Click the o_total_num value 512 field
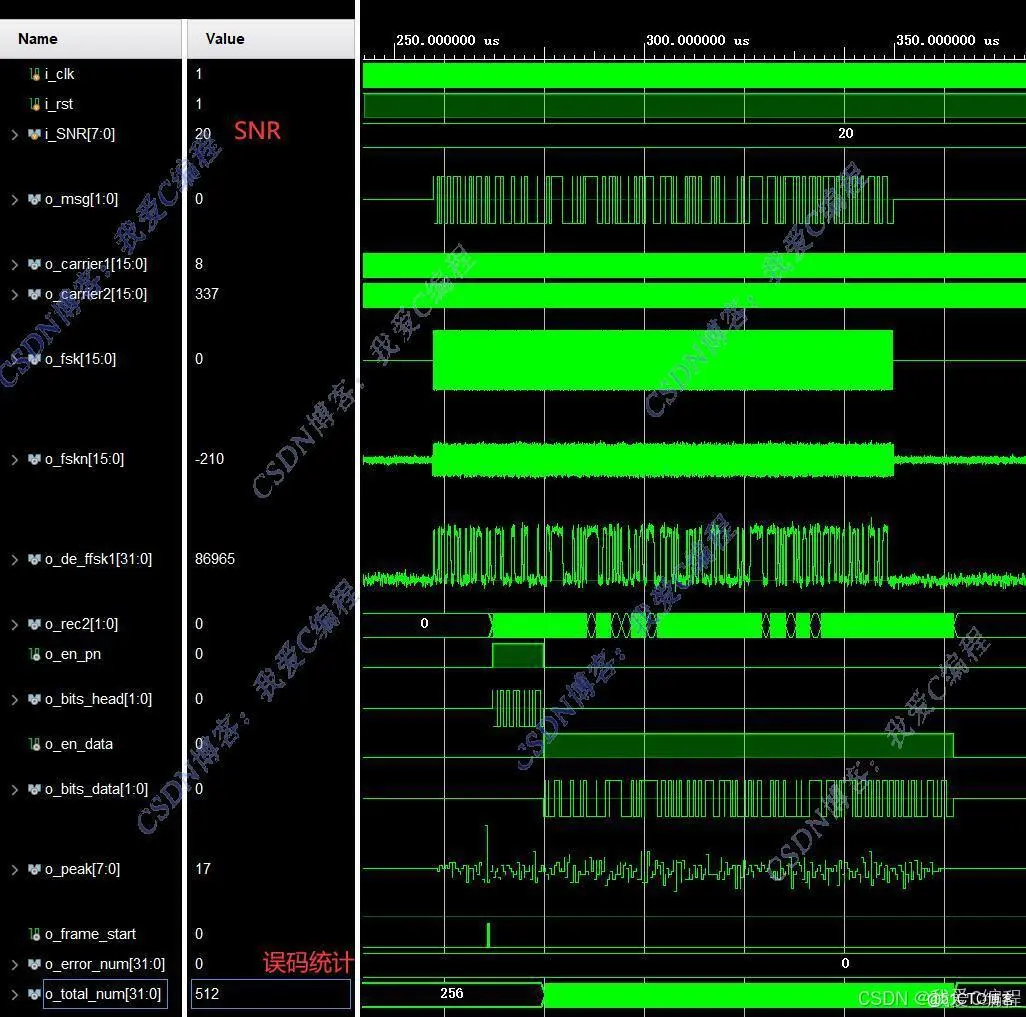Image resolution: width=1026 pixels, height=1017 pixels. (271, 994)
